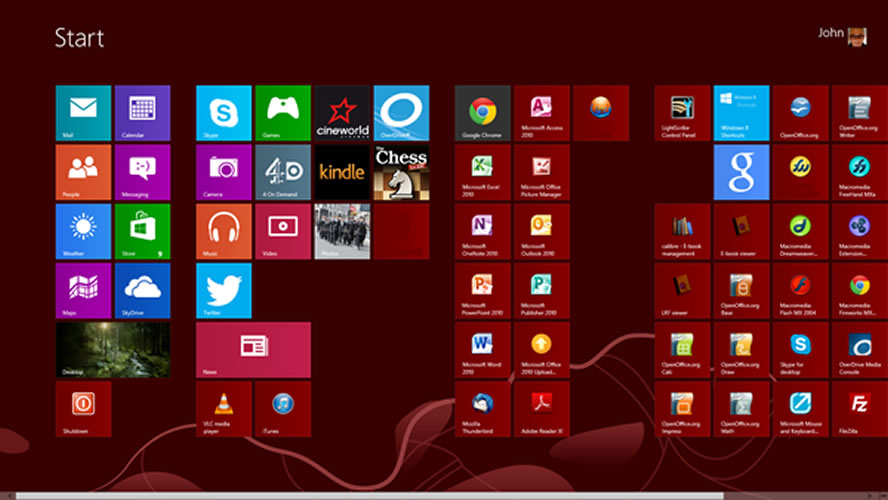Open LightScribe Control Panel tile

[682, 113]
